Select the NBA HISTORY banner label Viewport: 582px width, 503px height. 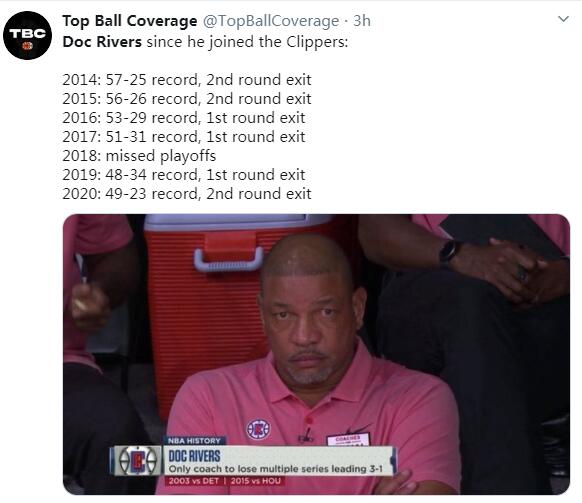click(194, 441)
